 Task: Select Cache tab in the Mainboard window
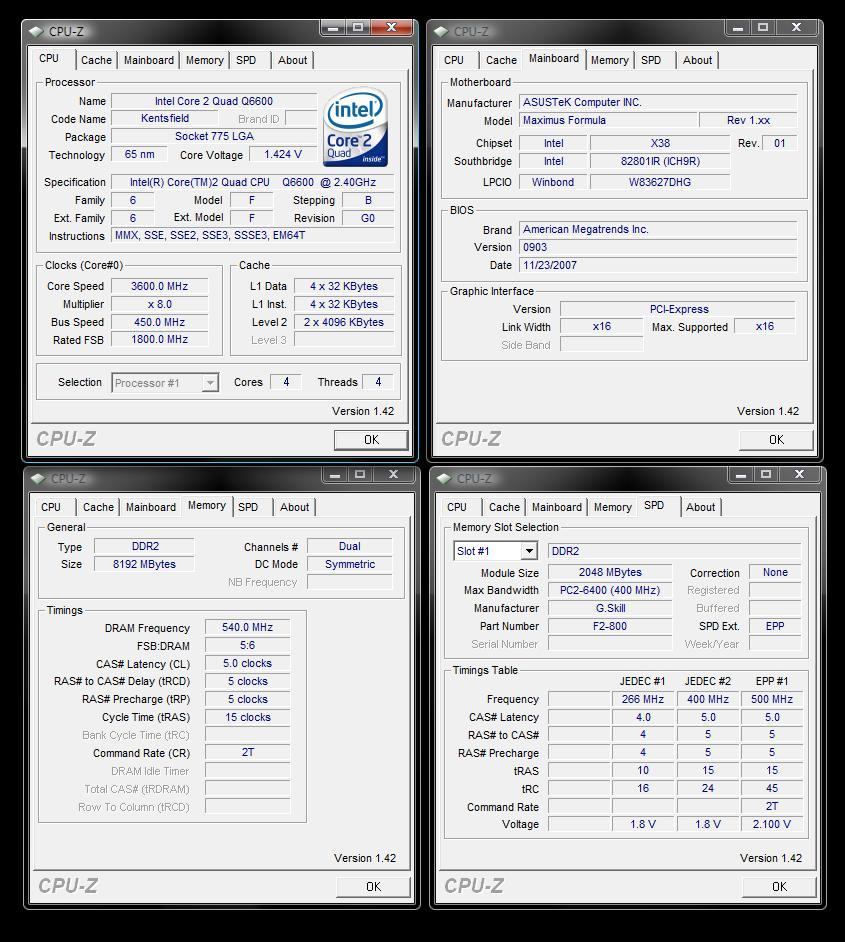(501, 60)
